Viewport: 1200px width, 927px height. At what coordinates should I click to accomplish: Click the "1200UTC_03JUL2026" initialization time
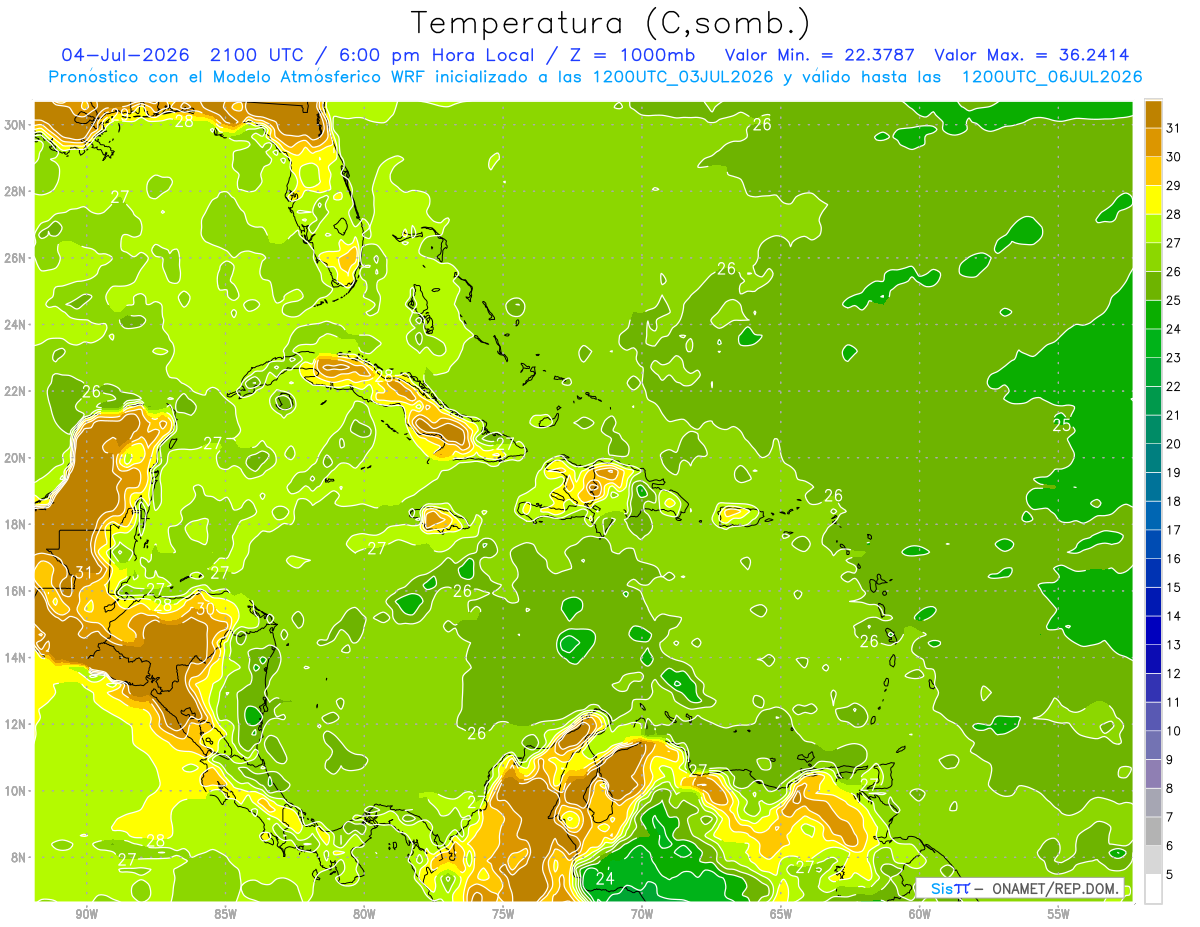(x=683, y=77)
